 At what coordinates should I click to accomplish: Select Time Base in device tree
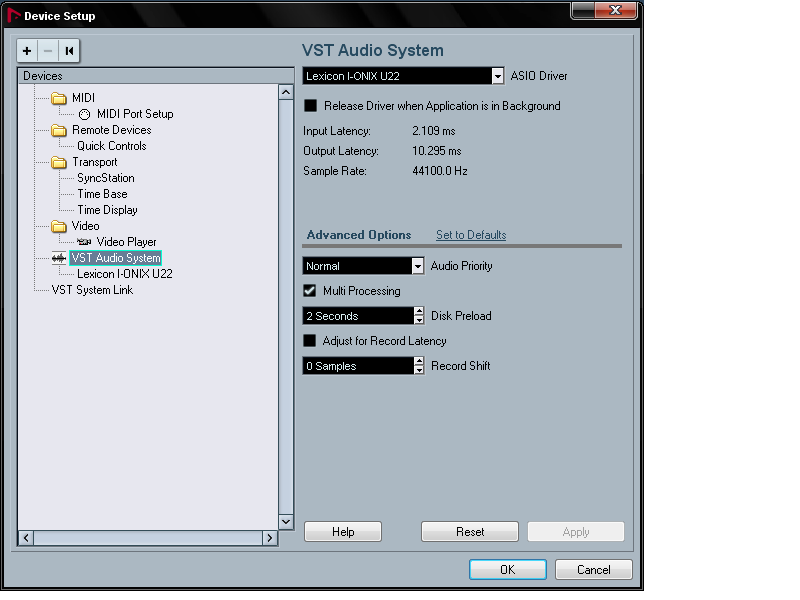click(x=103, y=194)
